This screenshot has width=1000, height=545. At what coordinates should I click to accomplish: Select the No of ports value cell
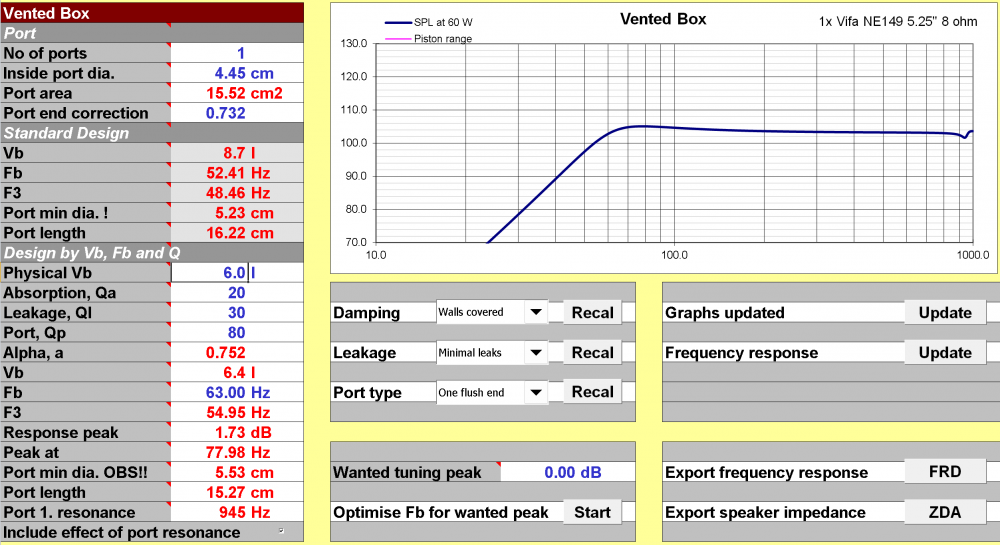coord(238,53)
